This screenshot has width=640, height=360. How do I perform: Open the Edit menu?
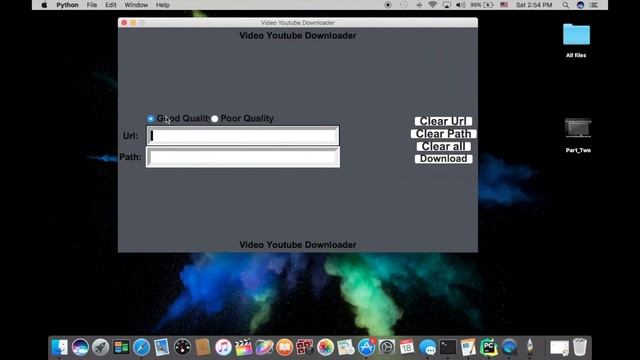coord(111,5)
